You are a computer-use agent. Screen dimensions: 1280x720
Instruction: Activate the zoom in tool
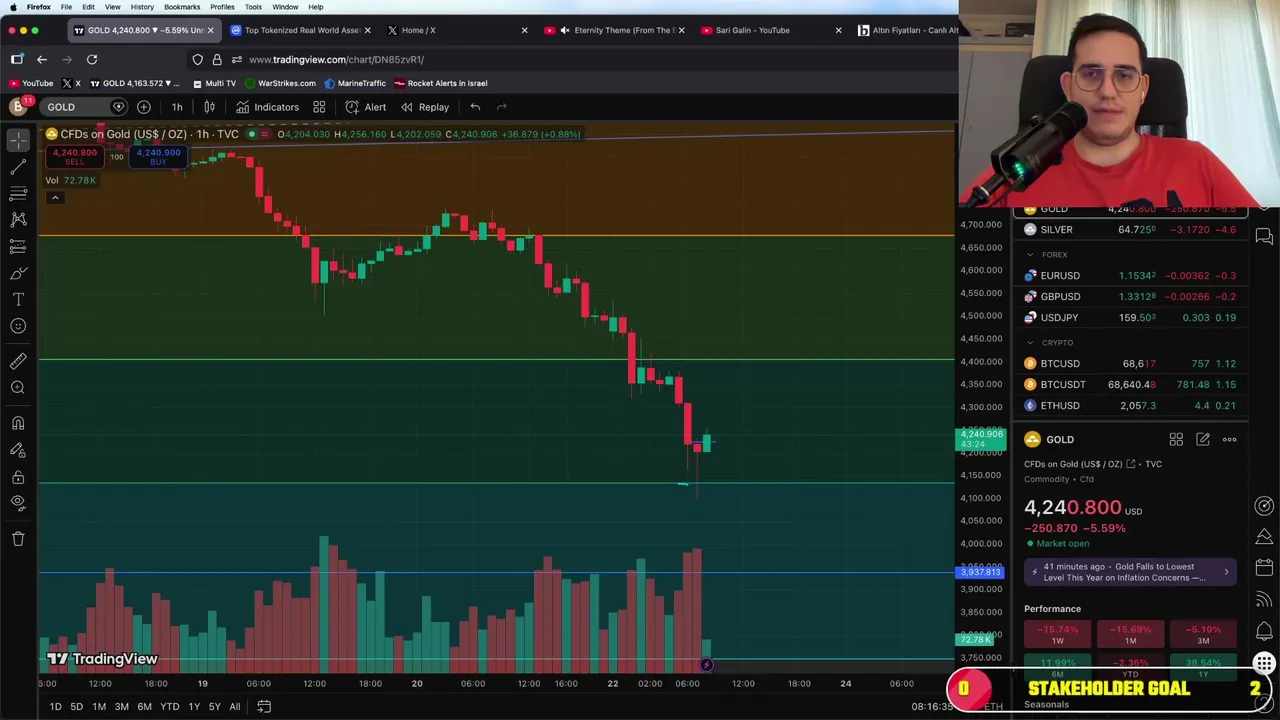(x=18, y=387)
